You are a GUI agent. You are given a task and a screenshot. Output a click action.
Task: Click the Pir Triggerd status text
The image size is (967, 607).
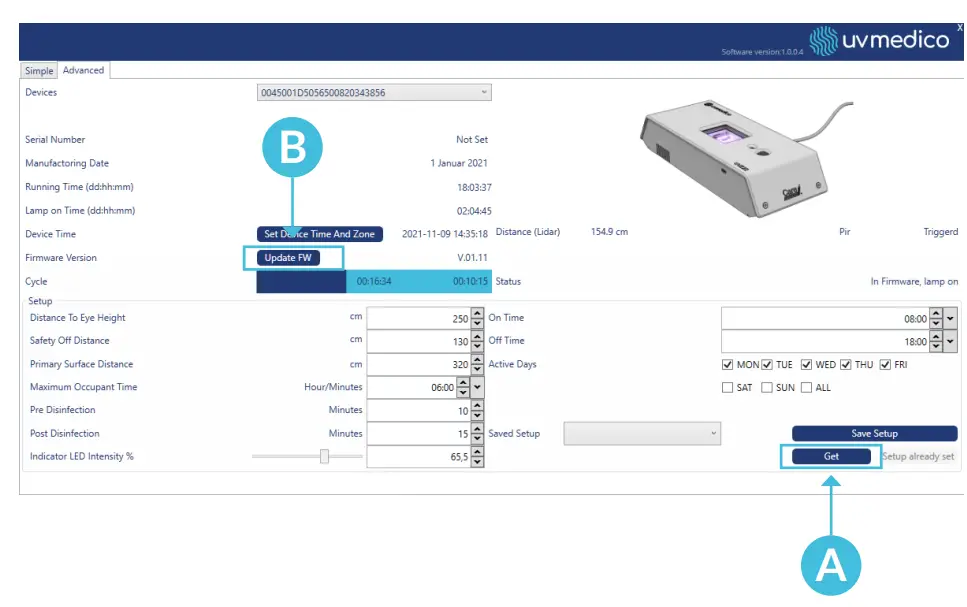940,232
